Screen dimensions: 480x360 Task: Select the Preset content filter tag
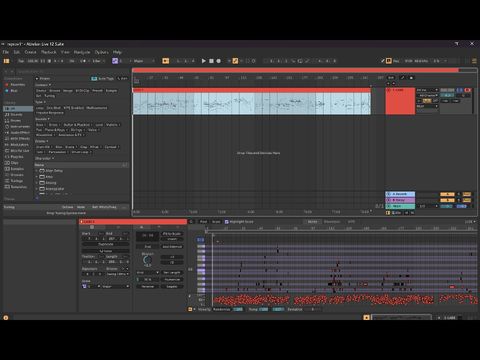tap(97, 91)
